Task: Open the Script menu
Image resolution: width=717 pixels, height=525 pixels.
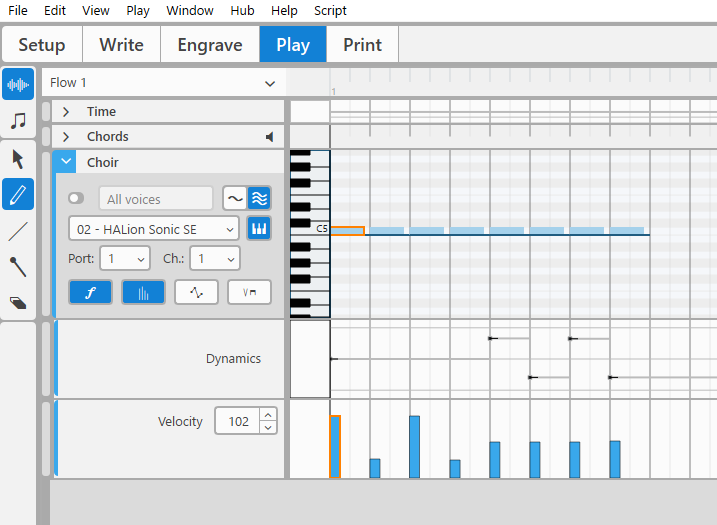Action: [x=330, y=11]
